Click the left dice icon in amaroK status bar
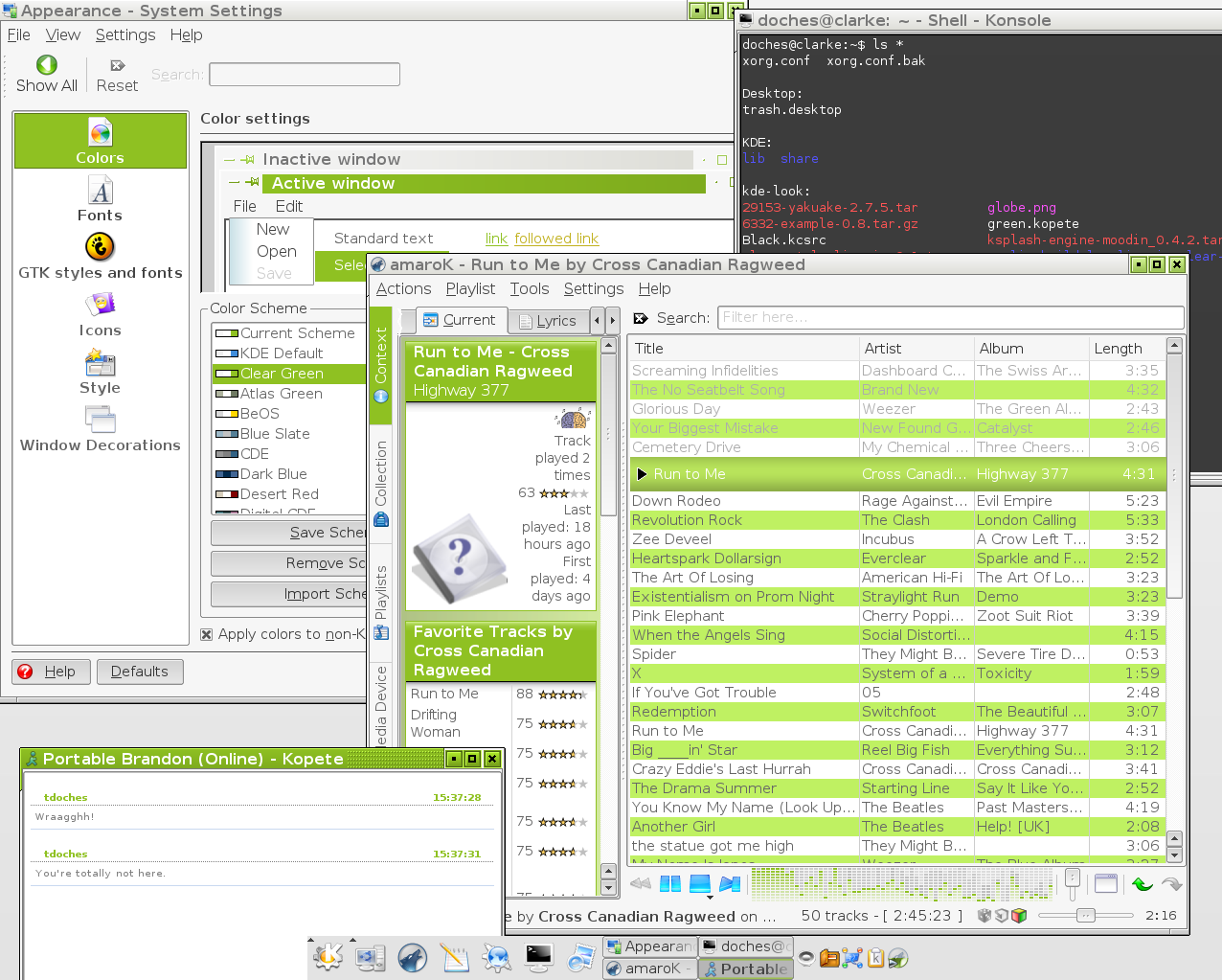 [984, 915]
